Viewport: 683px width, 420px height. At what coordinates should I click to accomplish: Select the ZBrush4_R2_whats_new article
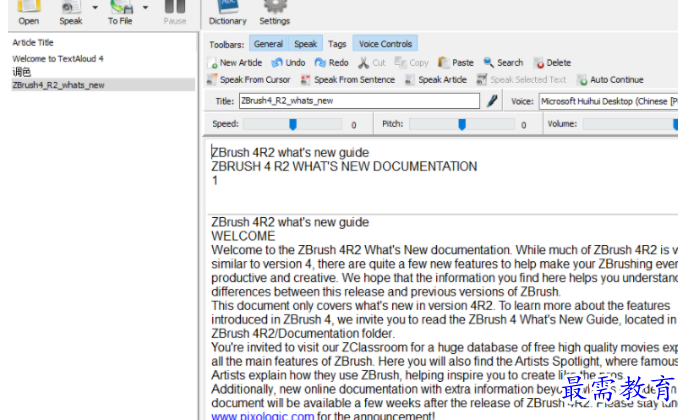pos(103,85)
